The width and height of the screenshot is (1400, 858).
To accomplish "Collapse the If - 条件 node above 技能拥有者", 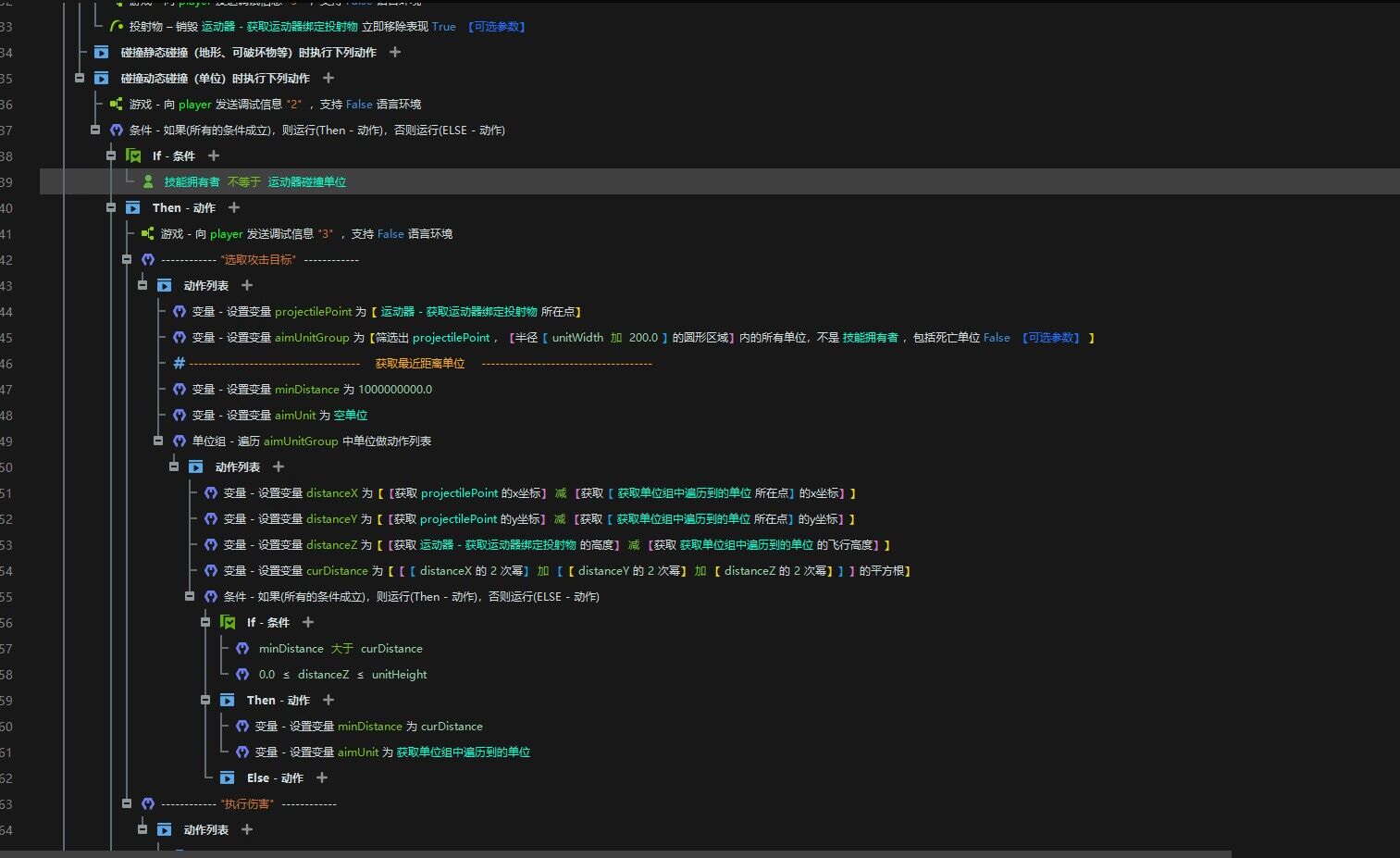I will 111,155.
